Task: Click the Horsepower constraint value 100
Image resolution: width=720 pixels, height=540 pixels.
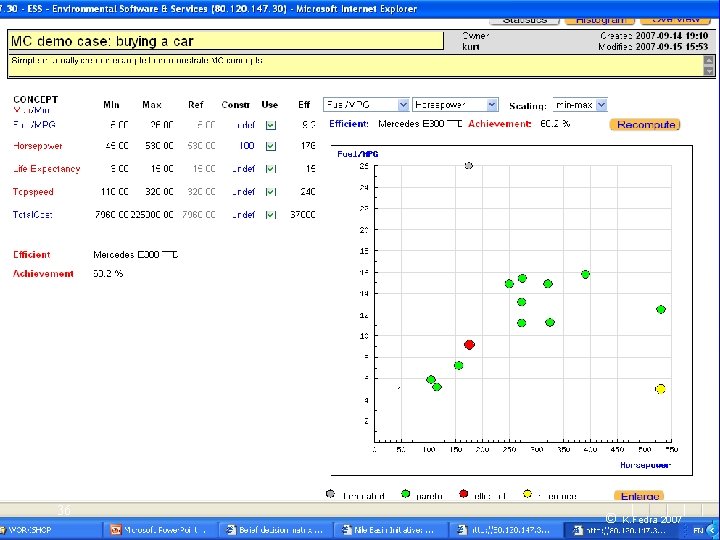Action: pos(246,146)
